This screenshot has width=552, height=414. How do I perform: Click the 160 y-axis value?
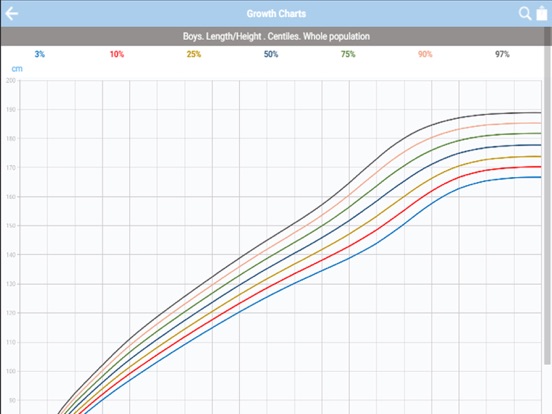pos(11,197)
